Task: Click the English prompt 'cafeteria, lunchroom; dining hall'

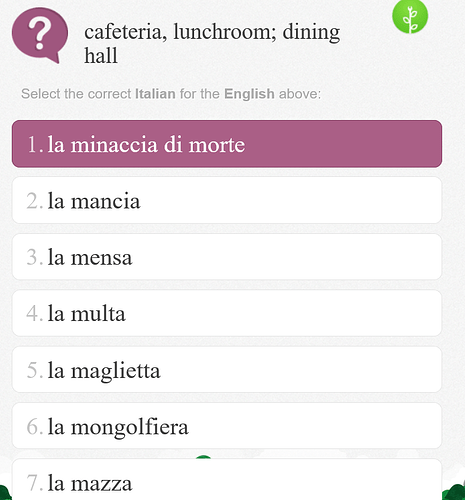Action: [212, 43]
